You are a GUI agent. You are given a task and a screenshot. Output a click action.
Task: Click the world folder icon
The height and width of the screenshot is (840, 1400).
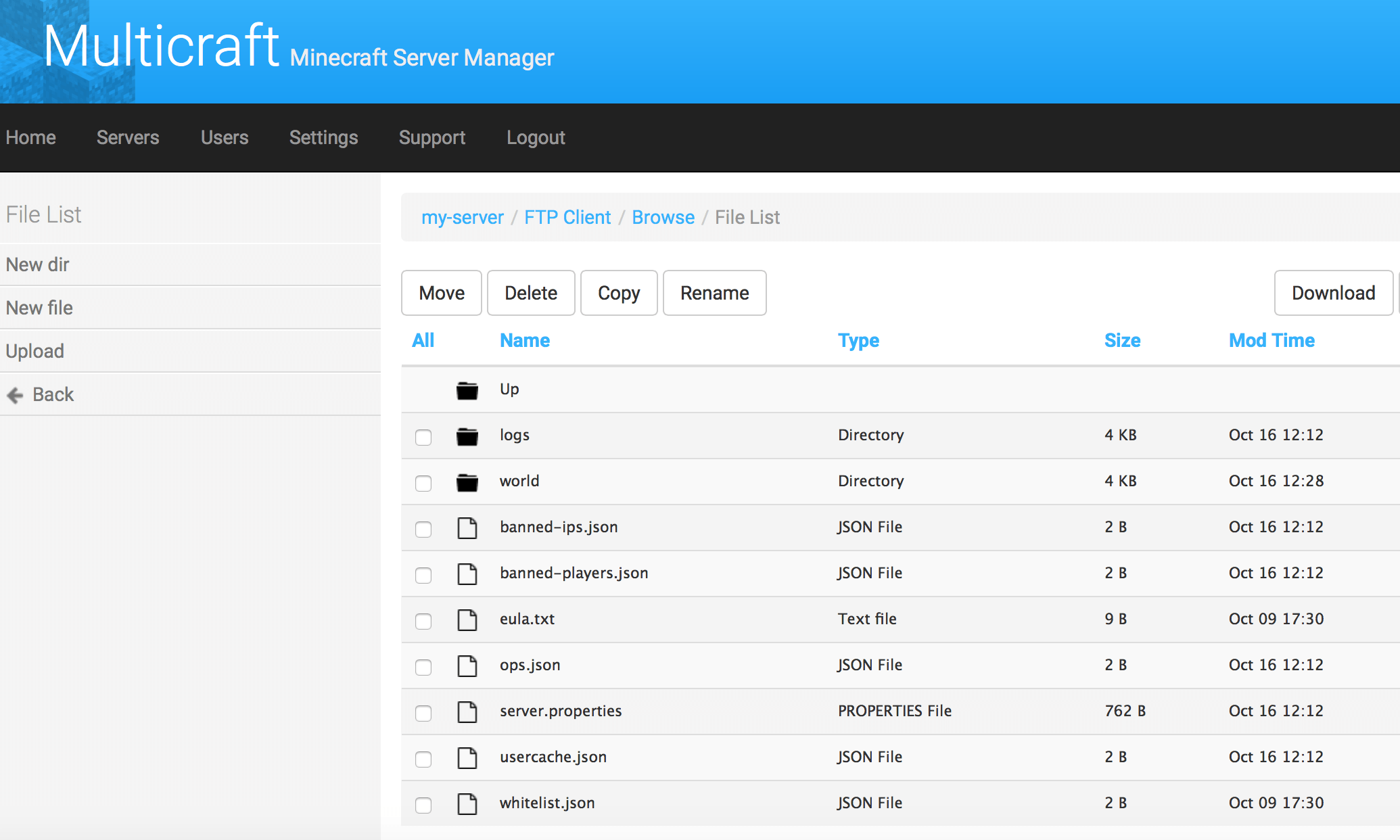pos(467,482)
